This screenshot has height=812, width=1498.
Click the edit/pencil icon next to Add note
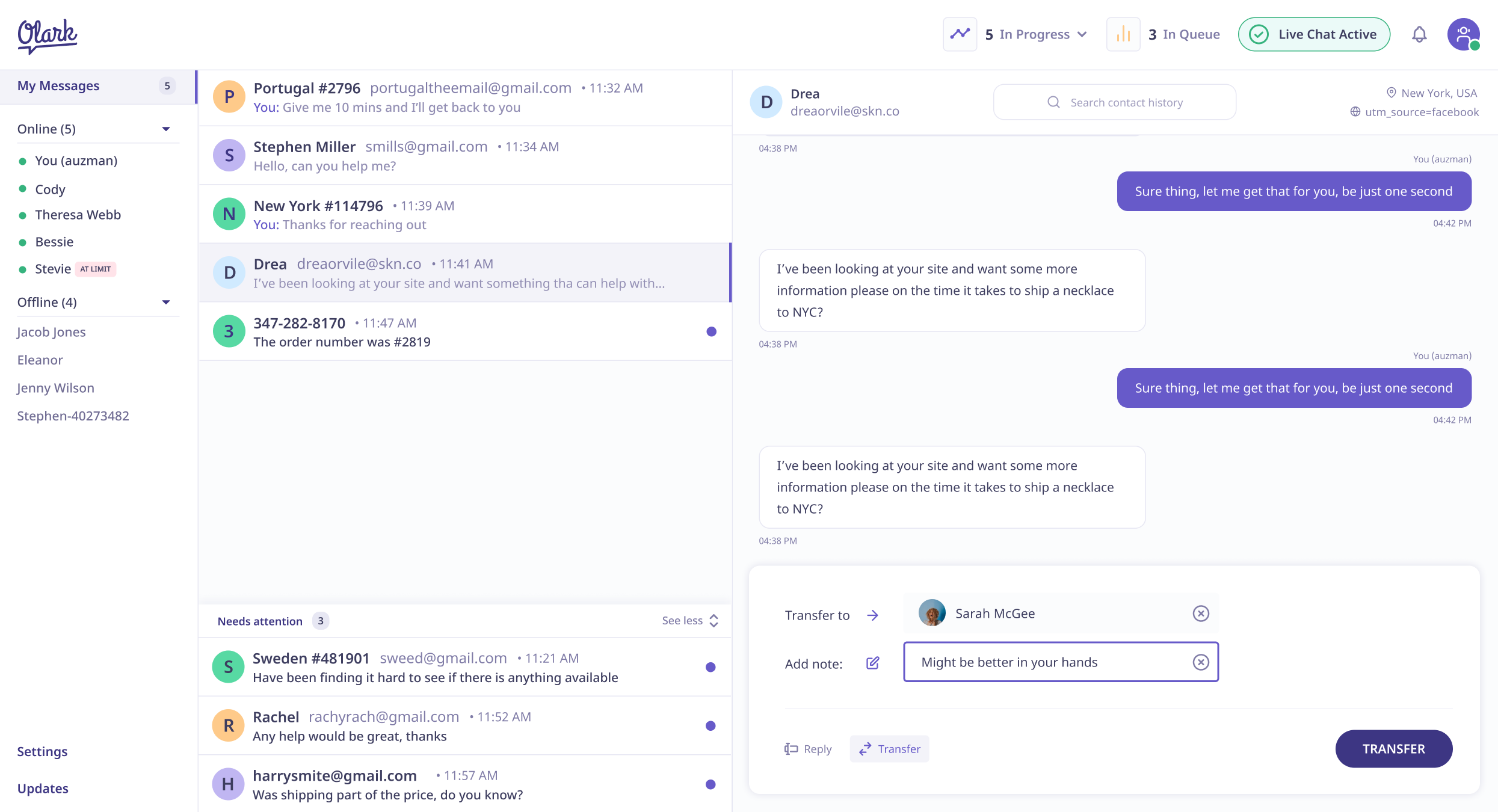pyautogui.click(x=872, y=663)
